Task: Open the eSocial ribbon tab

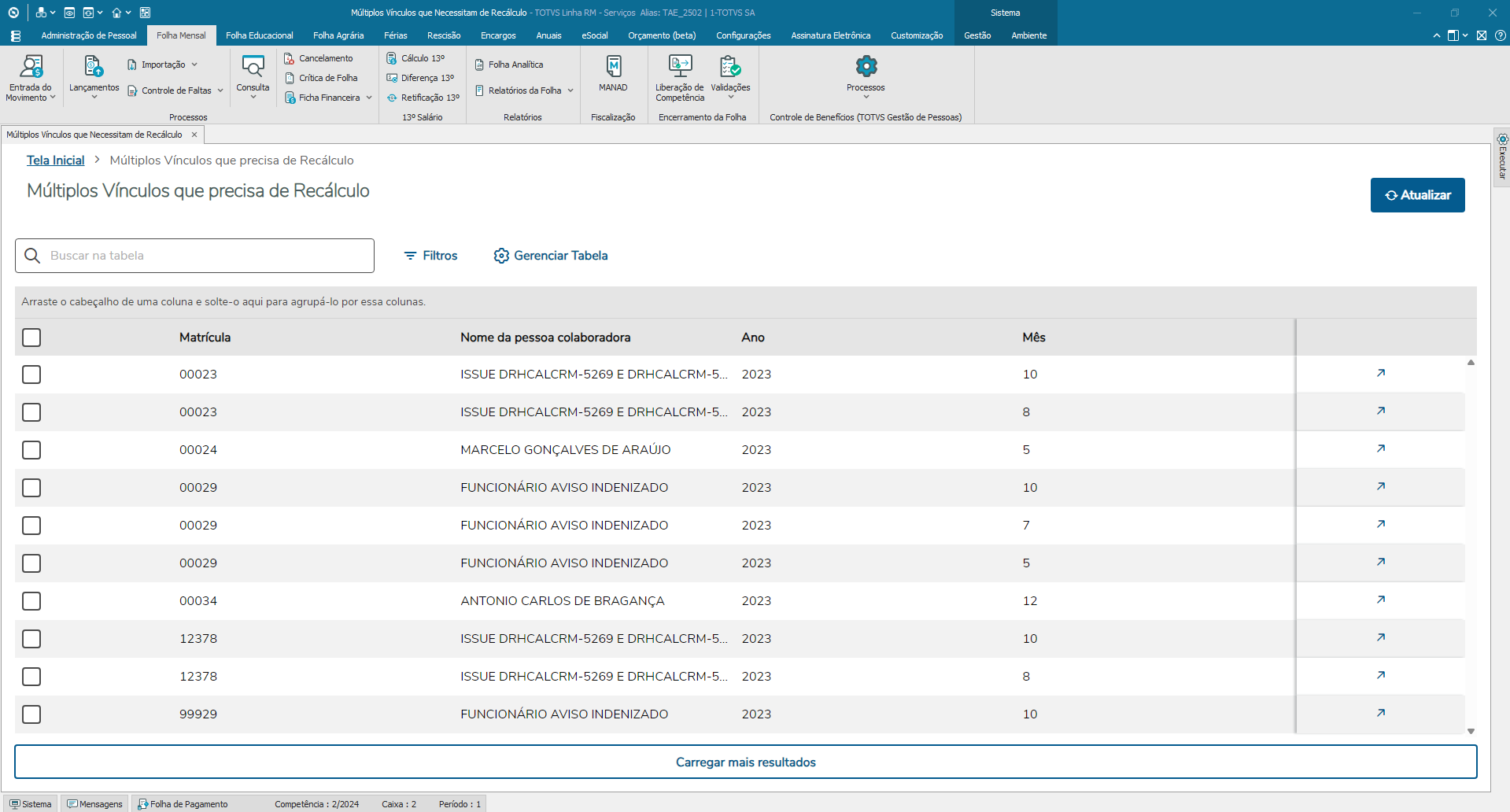Action: coord(595,35)
